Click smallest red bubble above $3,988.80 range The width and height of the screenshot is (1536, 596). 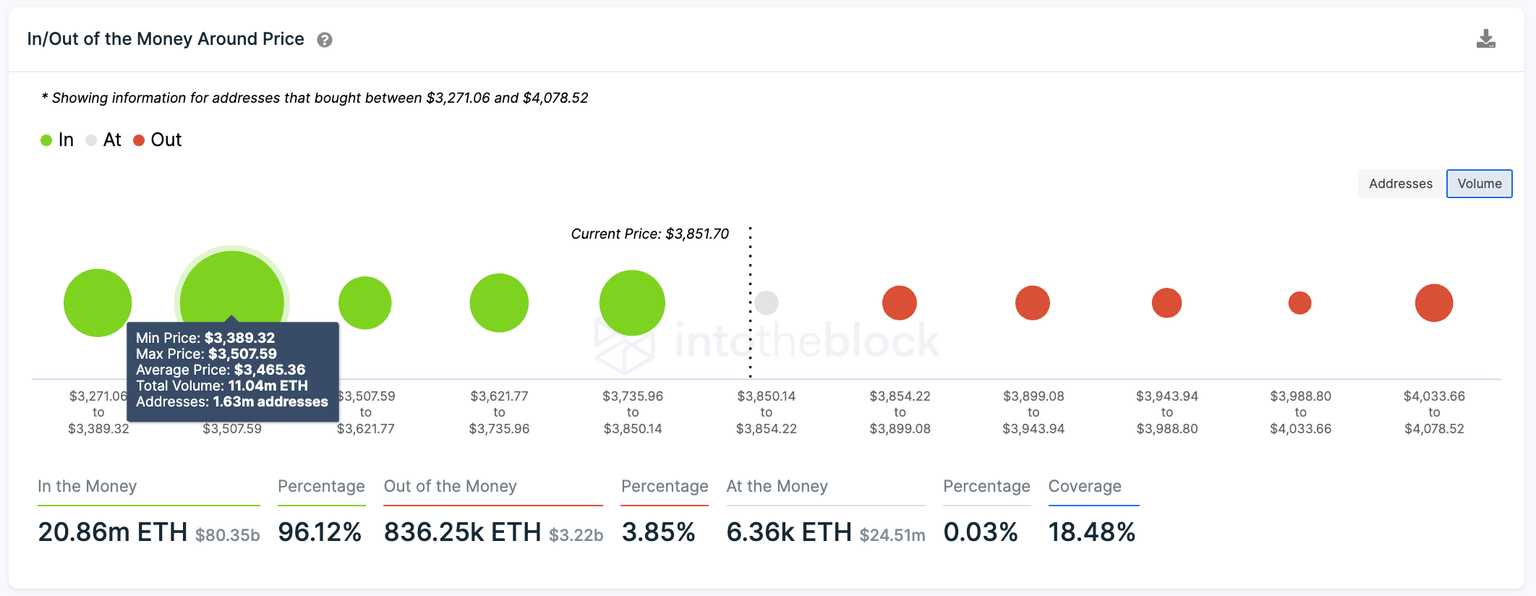tap(1300, 303)
